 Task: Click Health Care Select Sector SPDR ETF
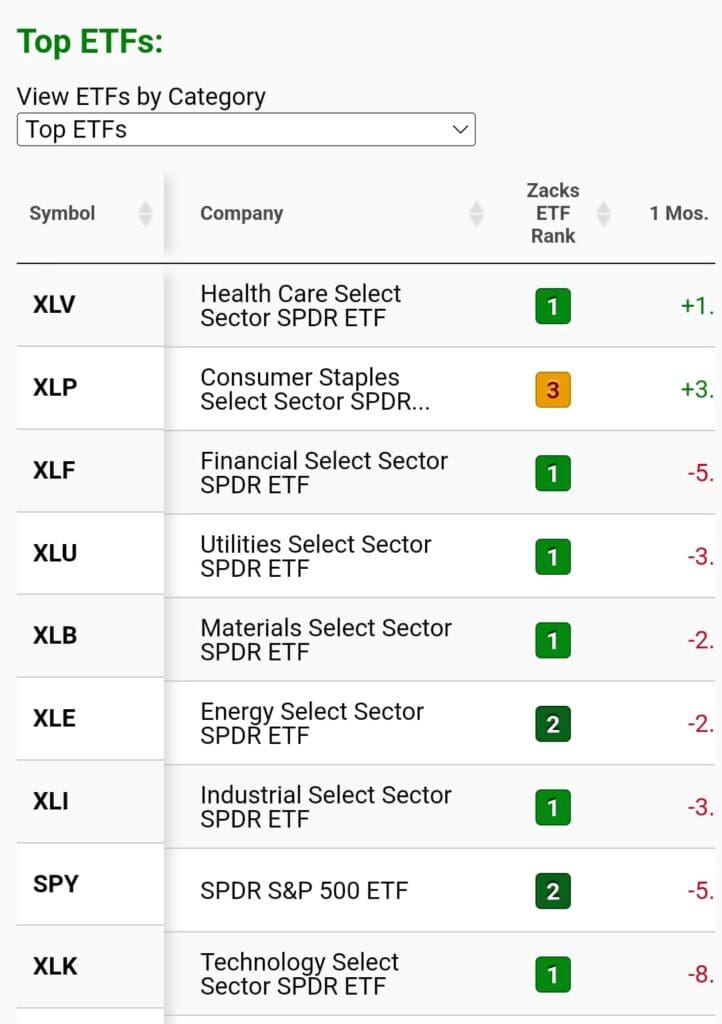pyautogui.click(x=300, y=304)
